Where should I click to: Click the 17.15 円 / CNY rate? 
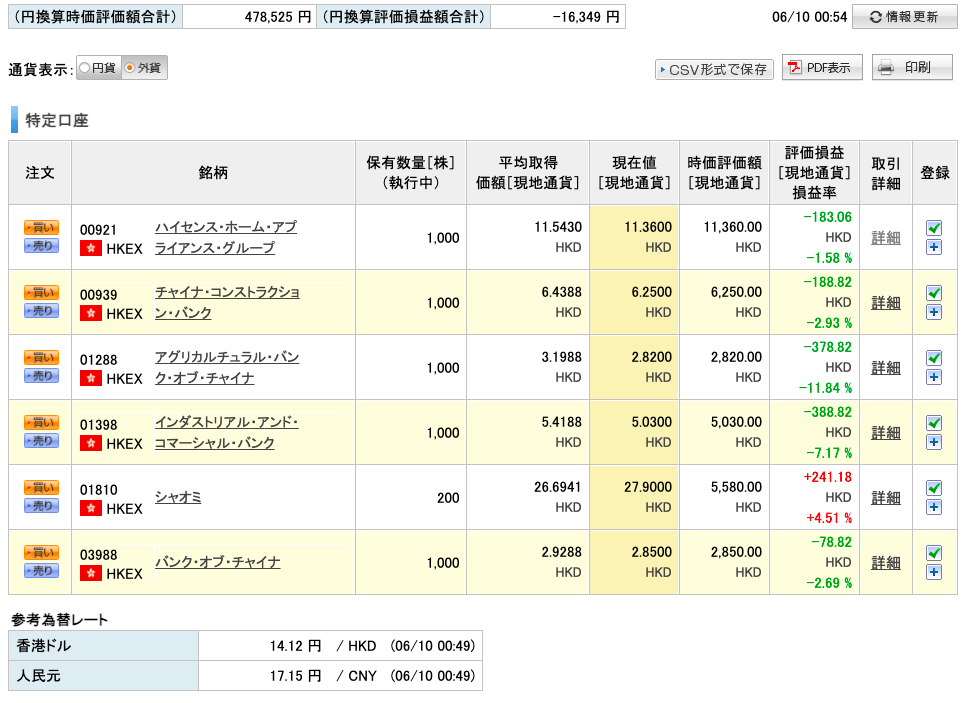323,676
